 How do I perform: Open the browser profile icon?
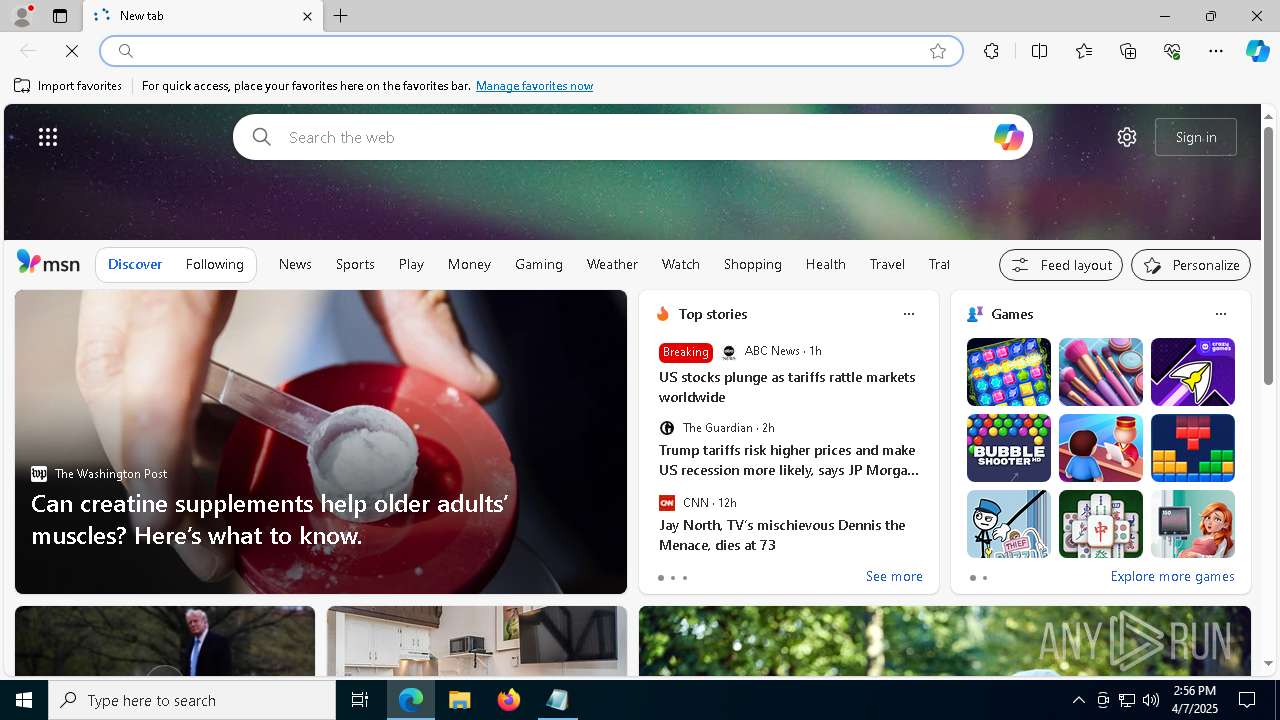[21, 16]
